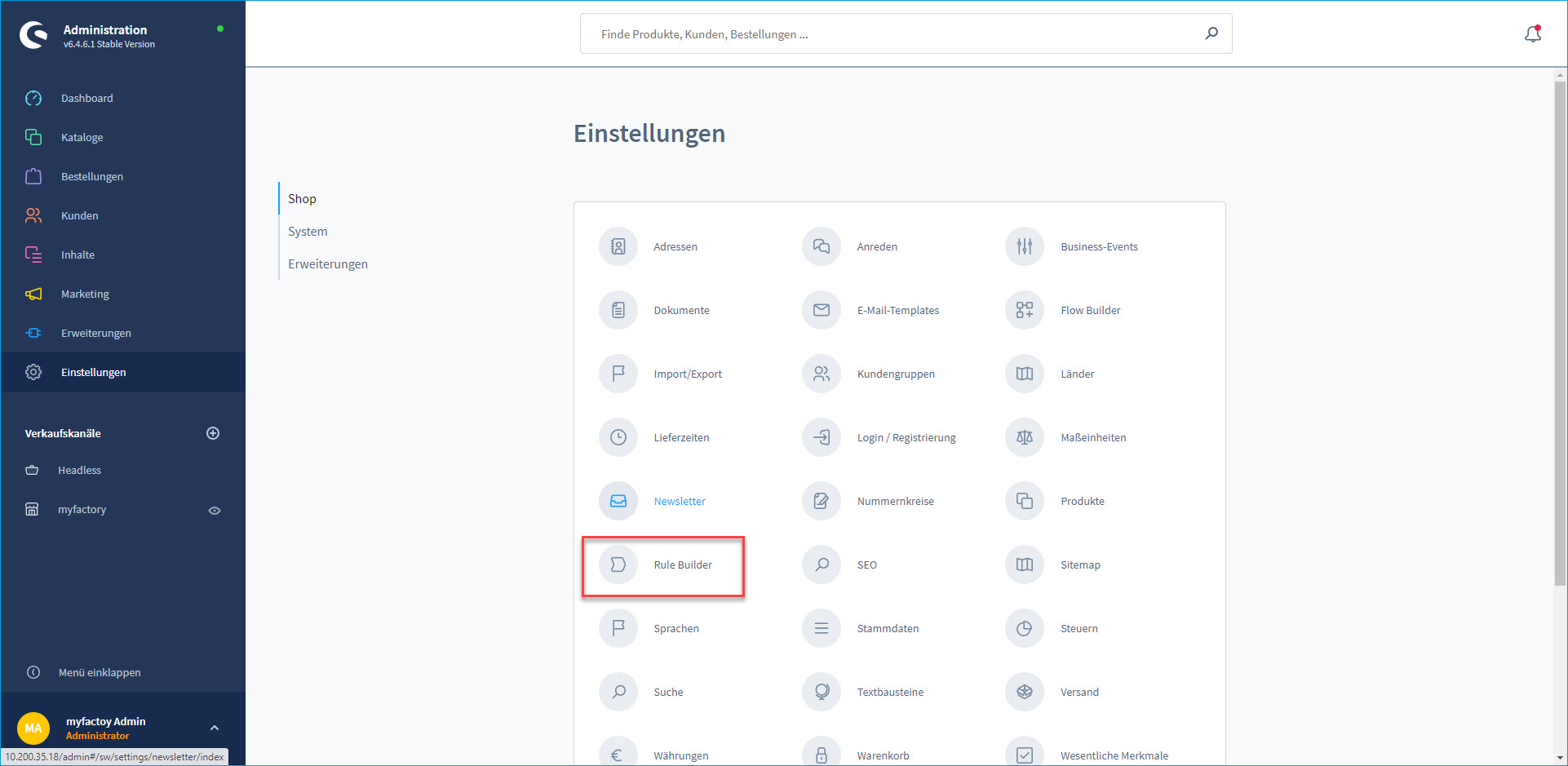Viewport: 1568px width, 766px height.
Task: Open the E-Mail-Templates settings icon
Action: coord(821,310)
